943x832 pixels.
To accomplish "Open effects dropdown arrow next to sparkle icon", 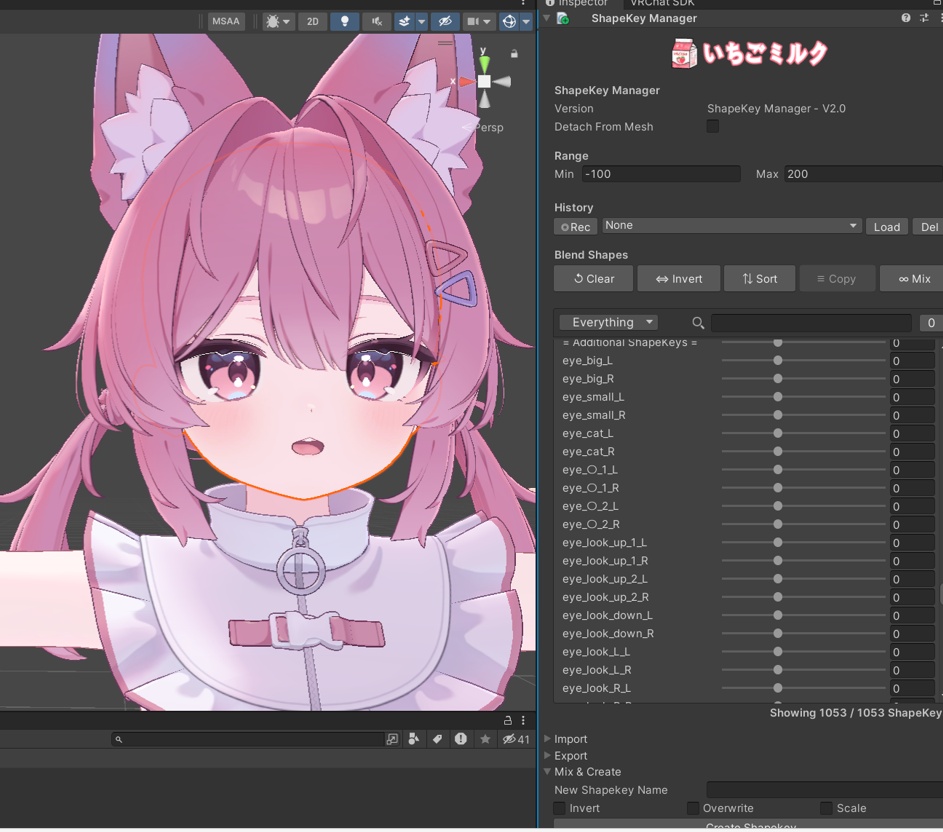I will [422, 22].
